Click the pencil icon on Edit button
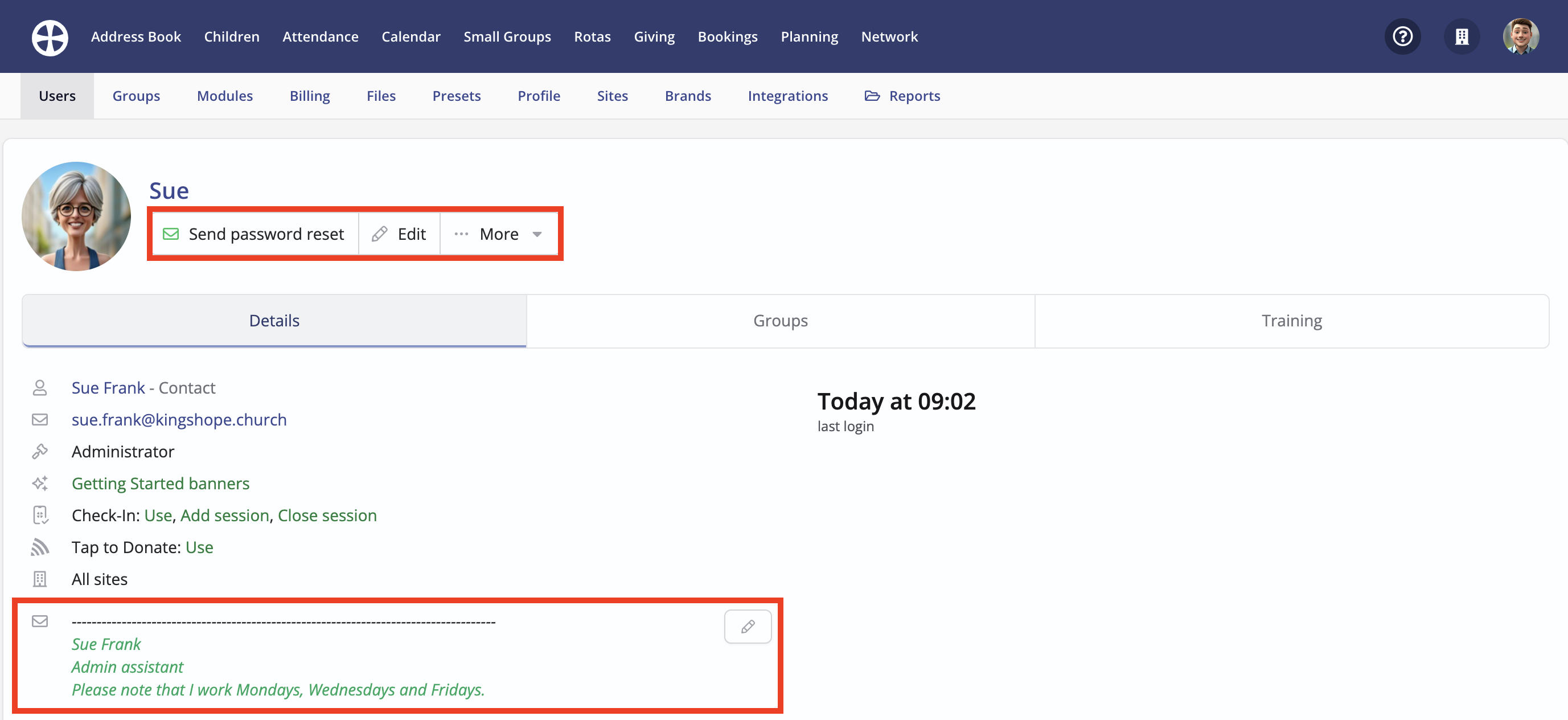The height and width of the screenshot is (720, 1568). pyautogui.click(x=379, y=234)
